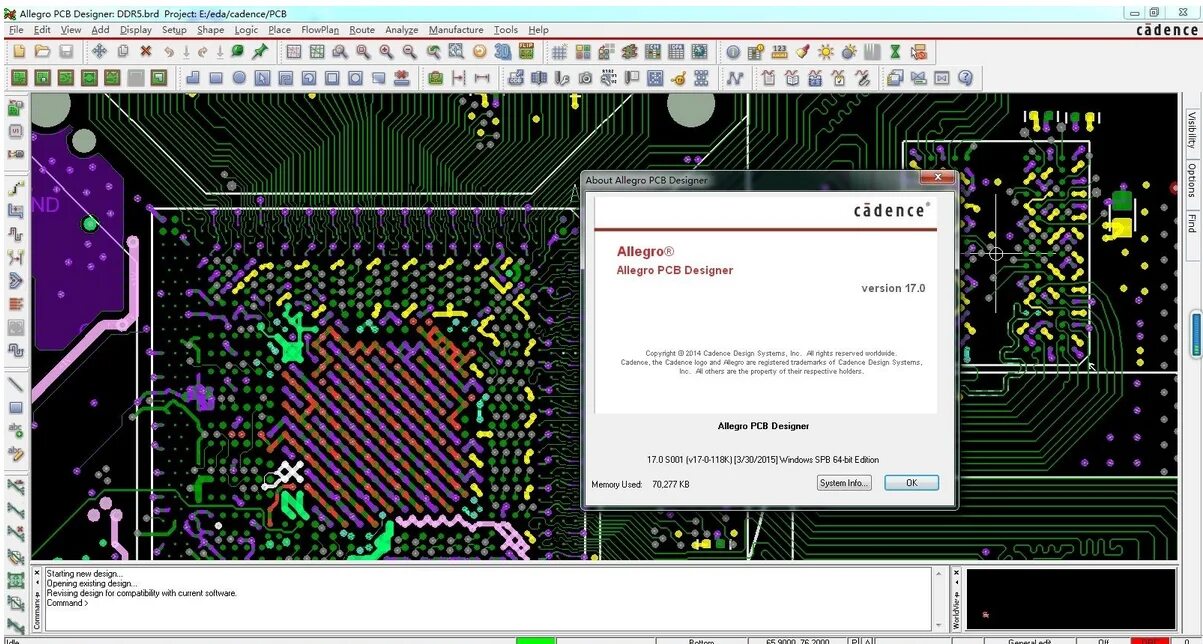The width and height of the screenshot is (1203, 644).
Task: Click the first green etch-edit toolbar icon
Action: tap(18, 77)
